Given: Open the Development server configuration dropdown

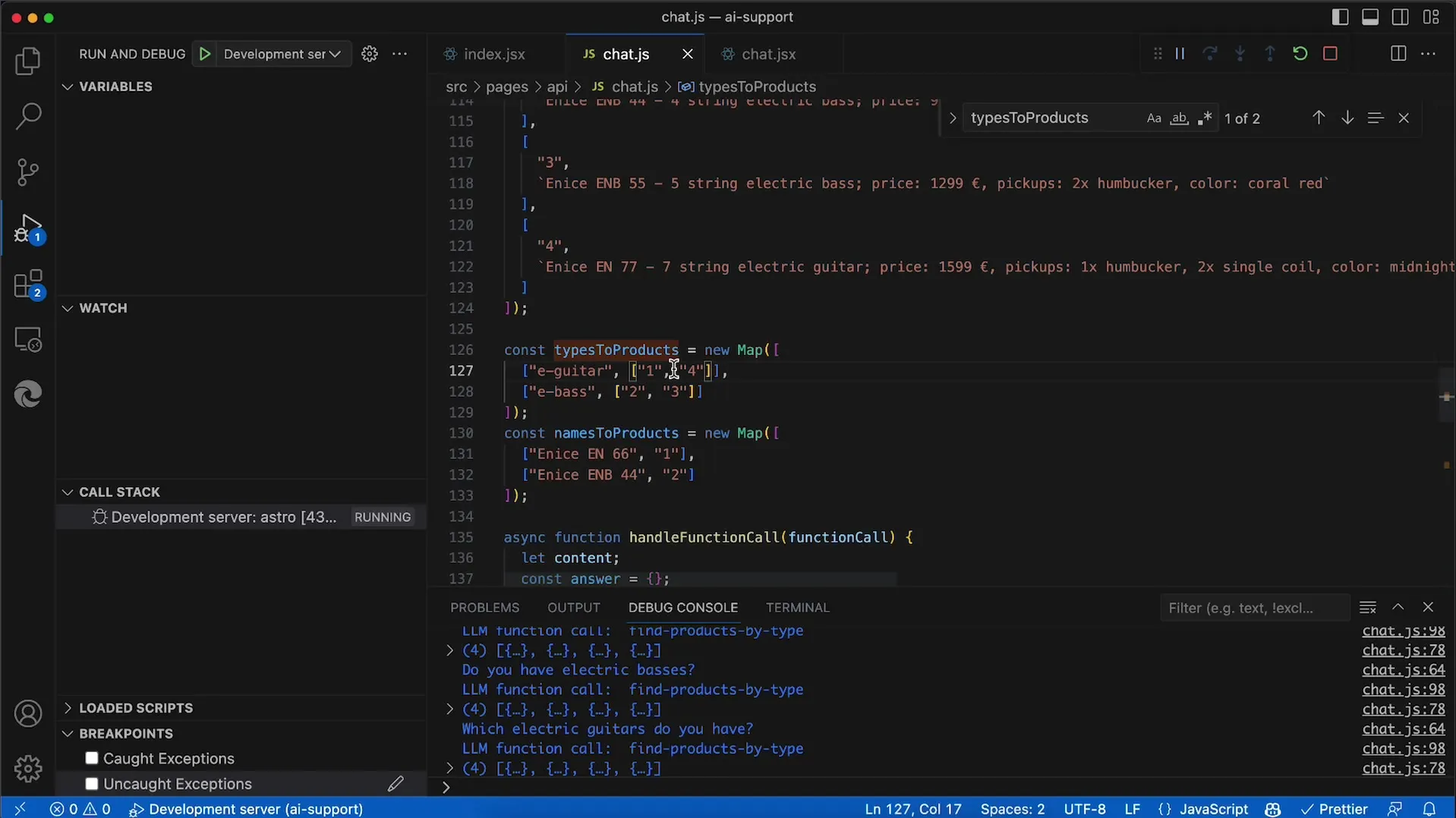Looking at the screenshot, I should (282, 54).
